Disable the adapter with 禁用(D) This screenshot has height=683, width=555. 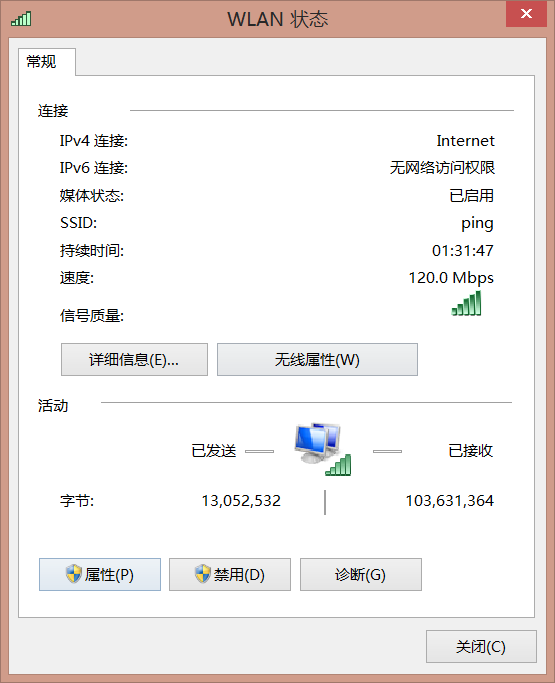click(x=230, y=575)
